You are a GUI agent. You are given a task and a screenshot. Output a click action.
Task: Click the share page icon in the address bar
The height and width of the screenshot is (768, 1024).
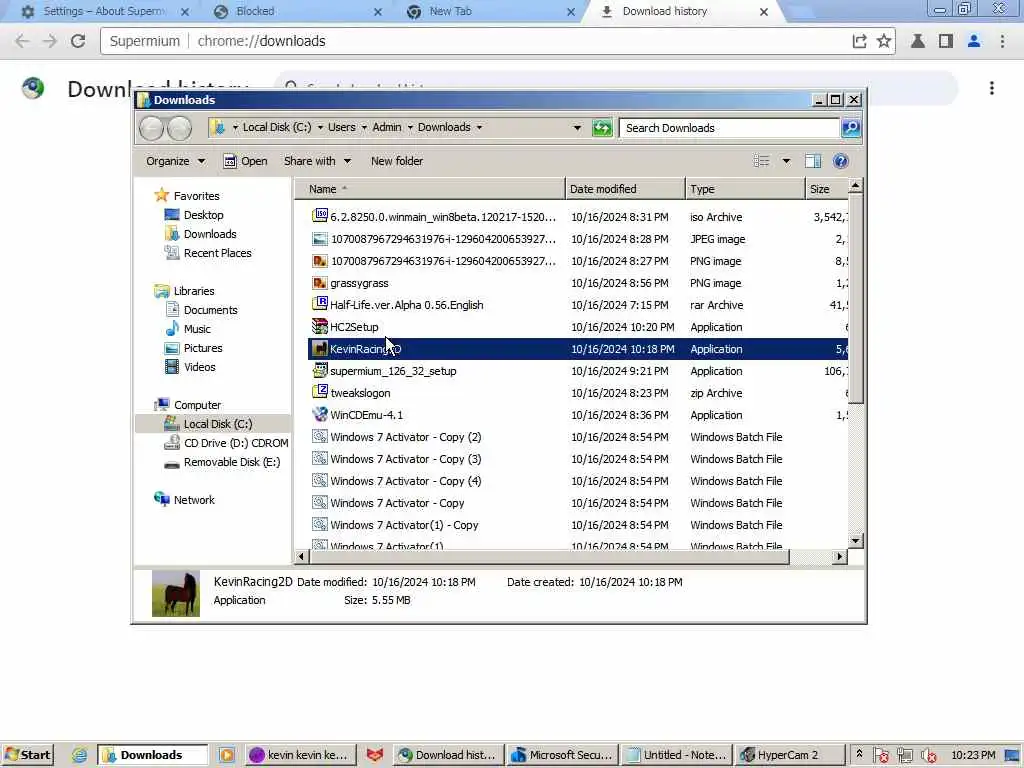pos(859,41)
